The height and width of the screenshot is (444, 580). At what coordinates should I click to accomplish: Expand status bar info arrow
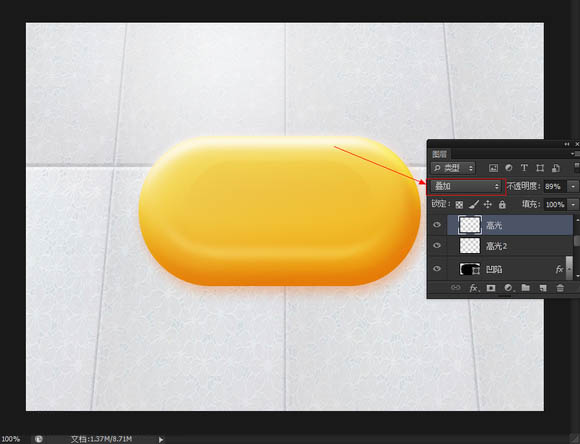pos(161,439)
